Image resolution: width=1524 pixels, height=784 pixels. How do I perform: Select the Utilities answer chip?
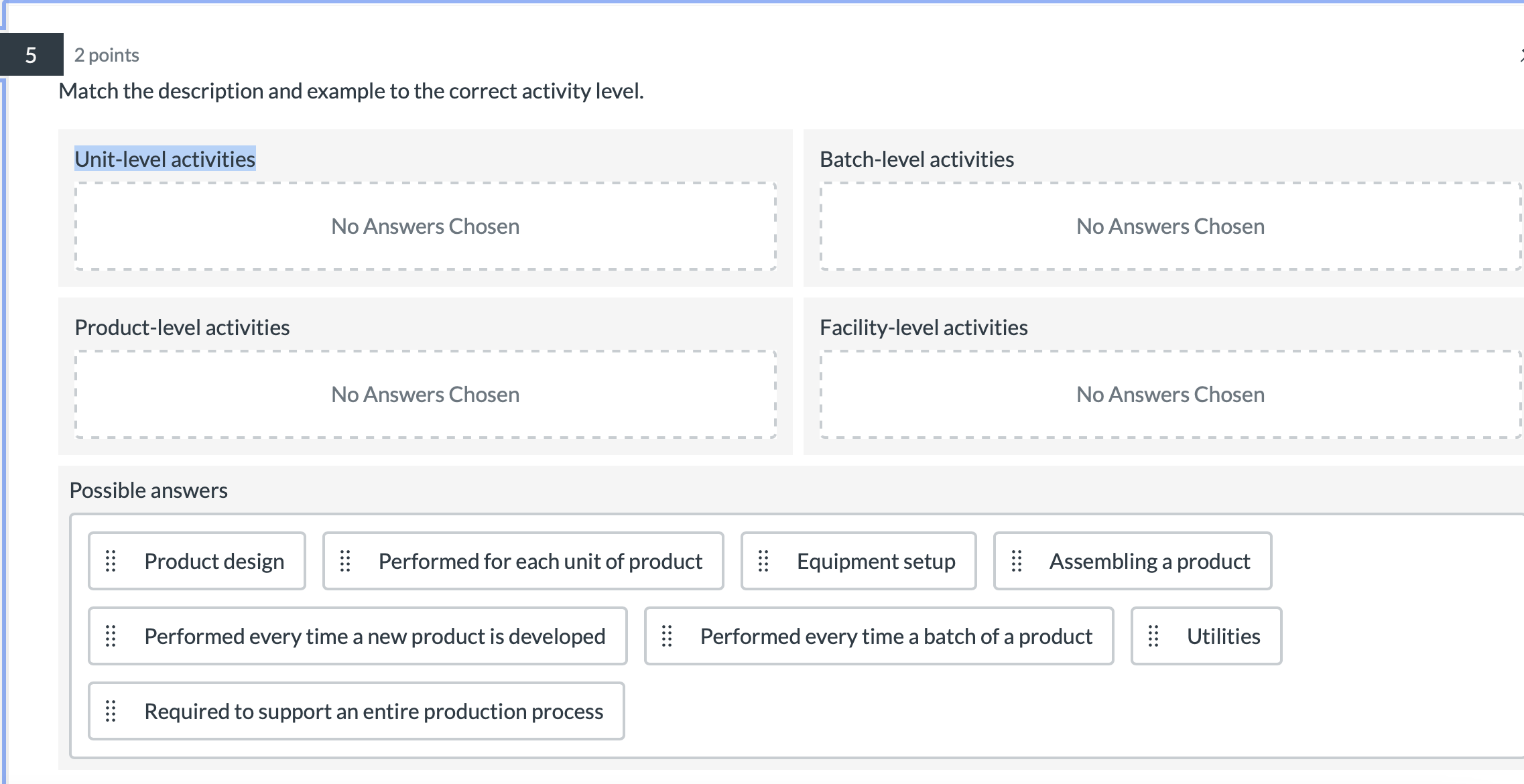pyautogui.click(x=1223, y=636)
